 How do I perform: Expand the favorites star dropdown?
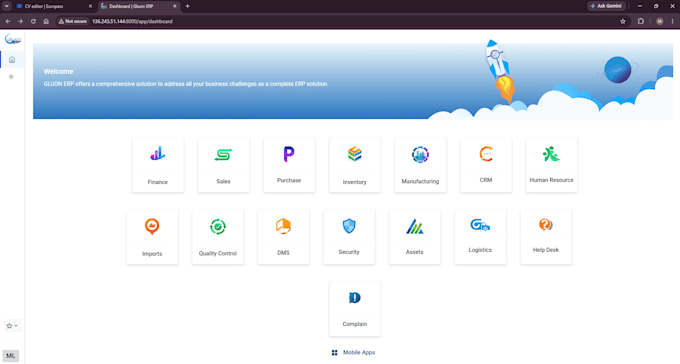click(x=12, y=325)
